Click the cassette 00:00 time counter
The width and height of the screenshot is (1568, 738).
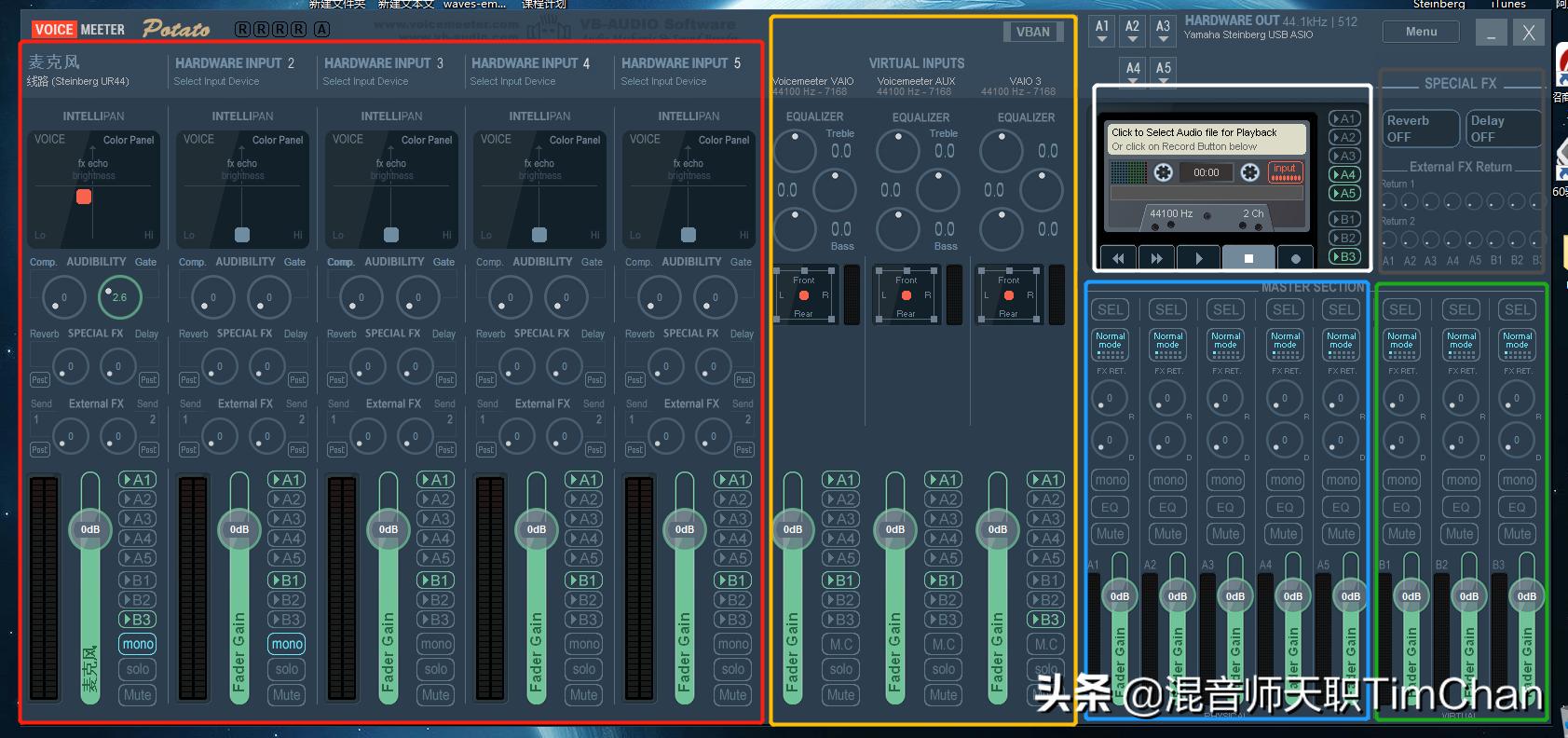(1207, 172)
